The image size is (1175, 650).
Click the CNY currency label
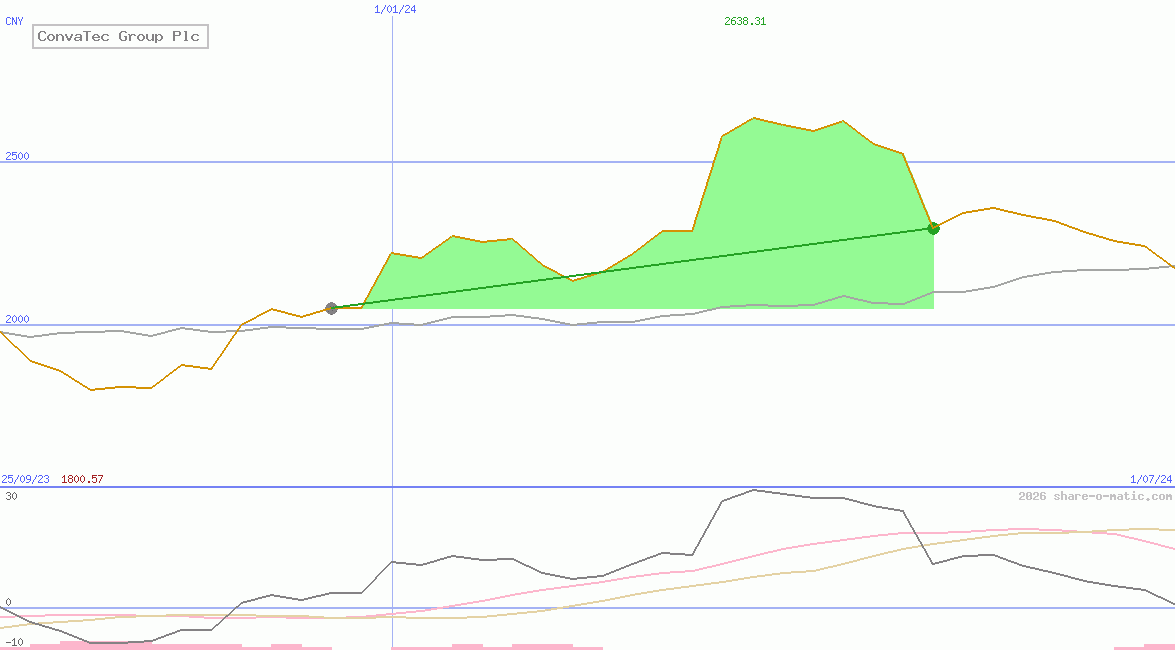(x=14, y=21)
